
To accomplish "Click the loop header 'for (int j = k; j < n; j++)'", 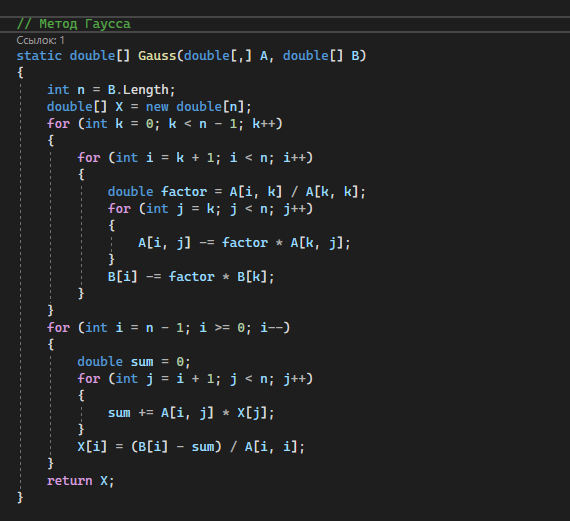I will point(210,209).
